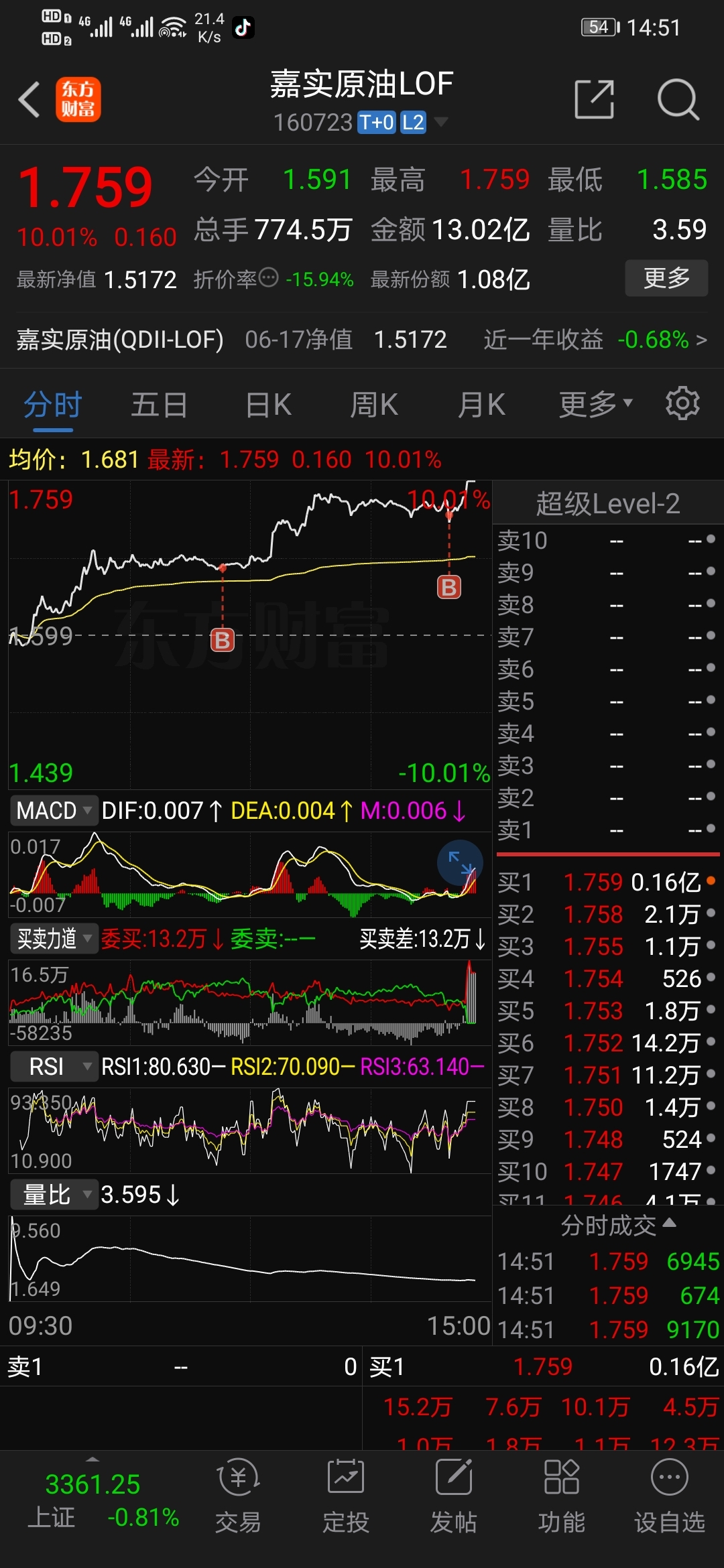Share the 嘉实原油LOF quote page
The width and height of the screenshot is (724, 1568).
coord(595,99)
